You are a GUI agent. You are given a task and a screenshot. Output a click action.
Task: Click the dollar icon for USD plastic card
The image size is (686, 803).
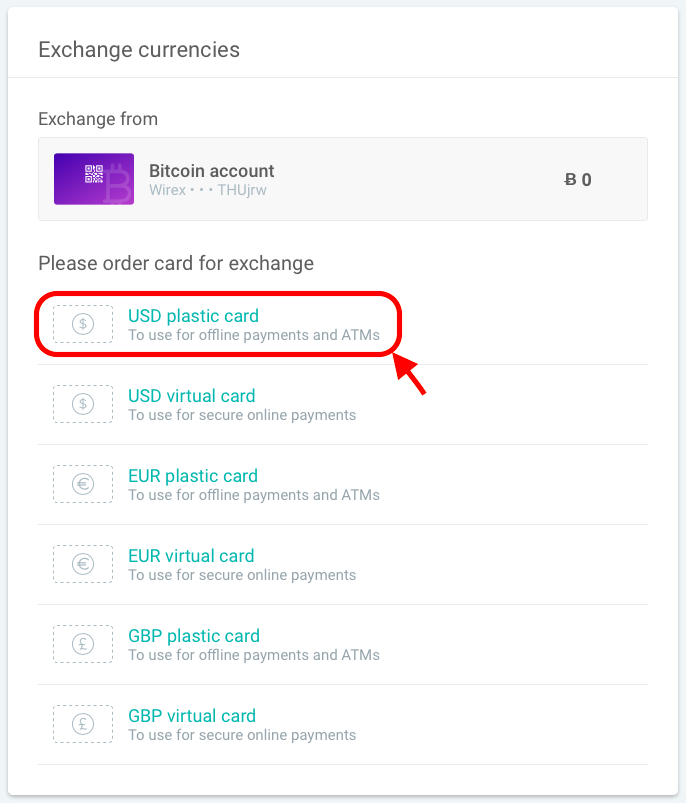tap(83, 324)
